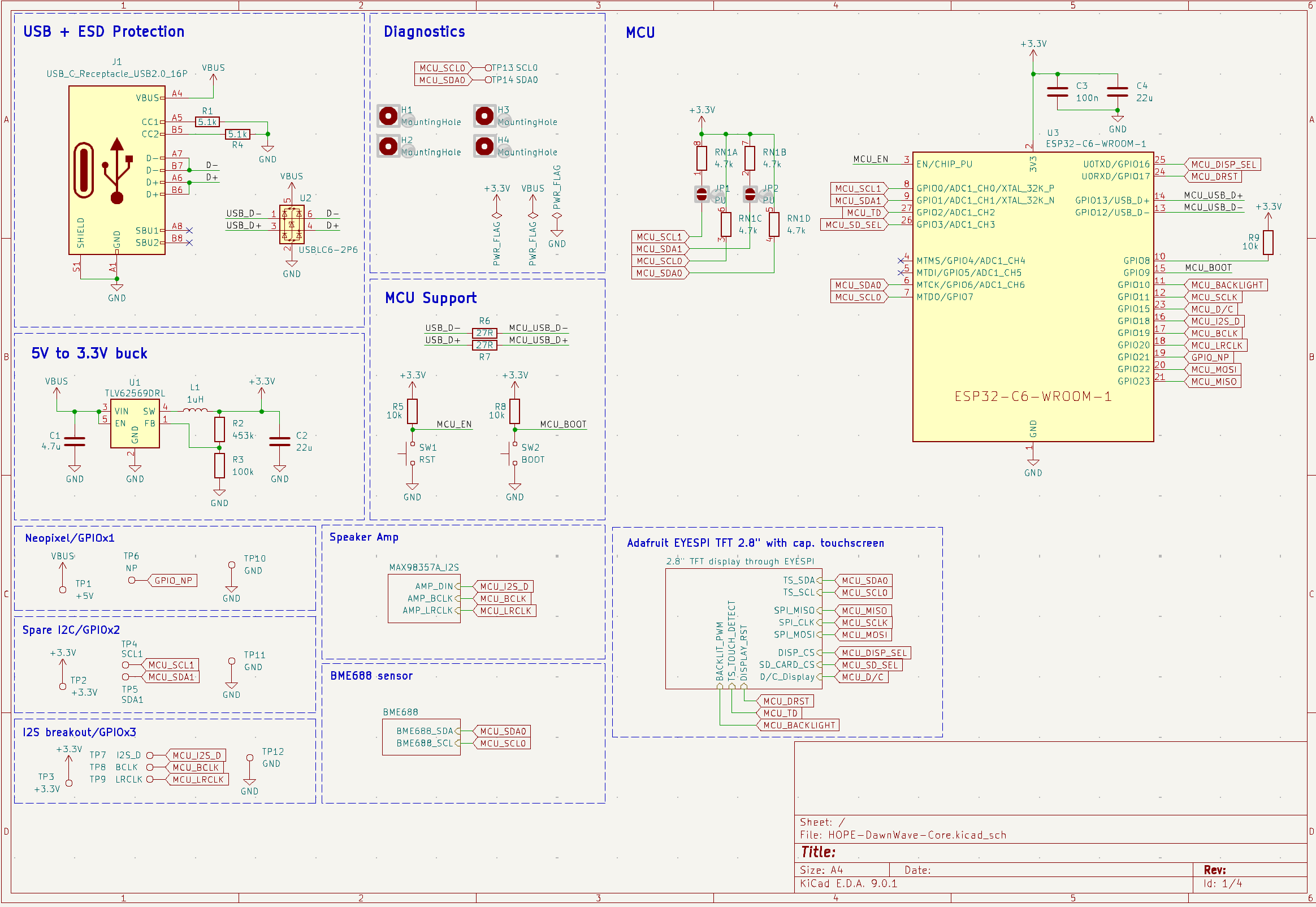
Task: Click the Adafruit EYESPI TFT section title
Action: coord(755,543)
